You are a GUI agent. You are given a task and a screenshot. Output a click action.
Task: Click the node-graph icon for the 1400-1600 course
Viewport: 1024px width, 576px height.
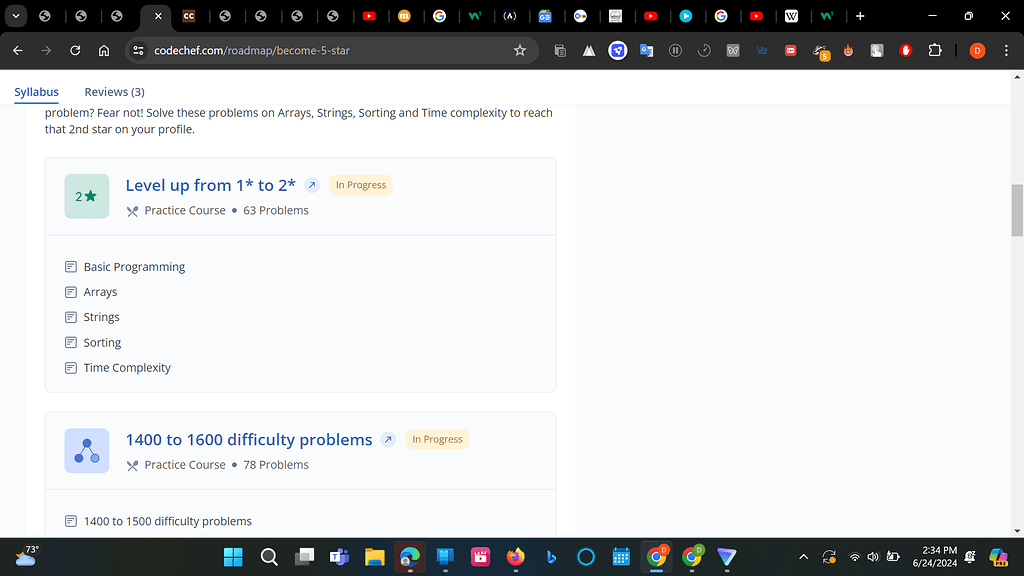tap(86, 450)
